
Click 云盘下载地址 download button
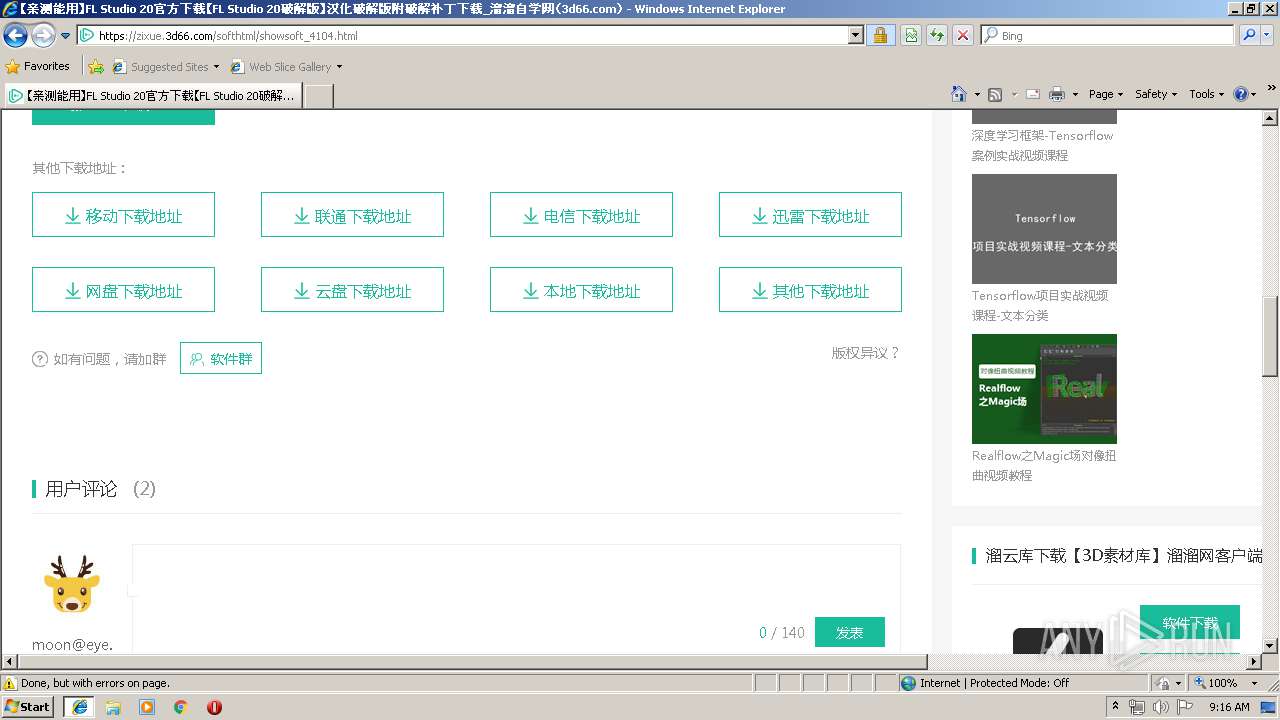click(352, 290)
